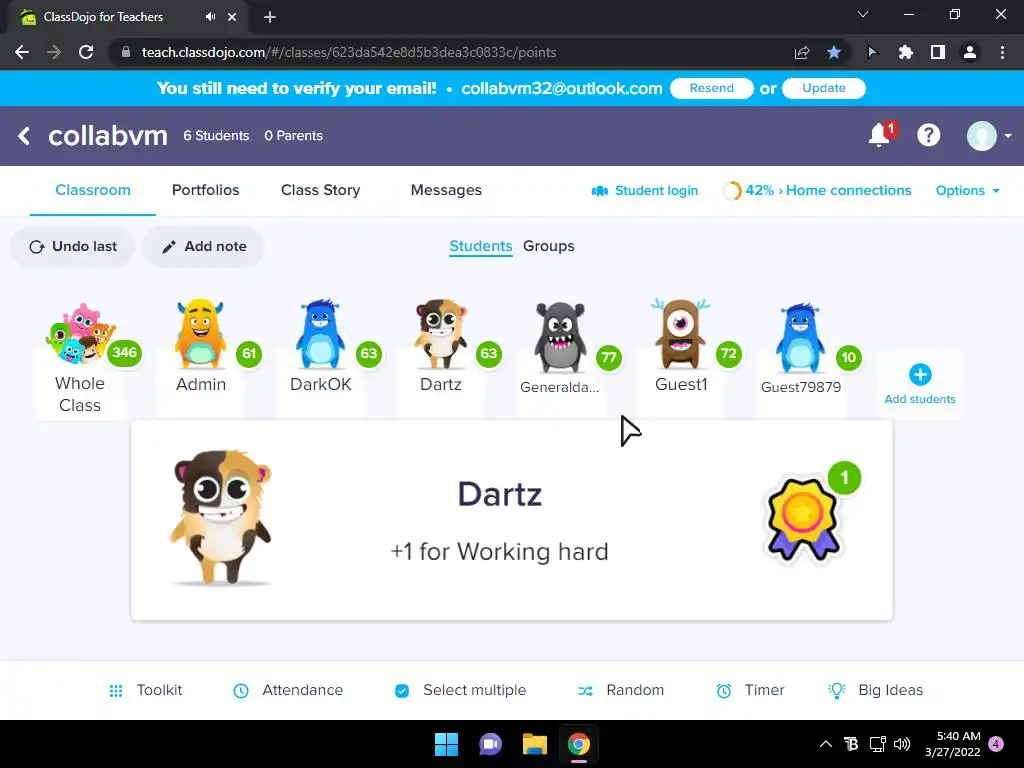Screen dimensions: 1024x768
Task: Open a new browser tab
Action: [x=270, y=17]
